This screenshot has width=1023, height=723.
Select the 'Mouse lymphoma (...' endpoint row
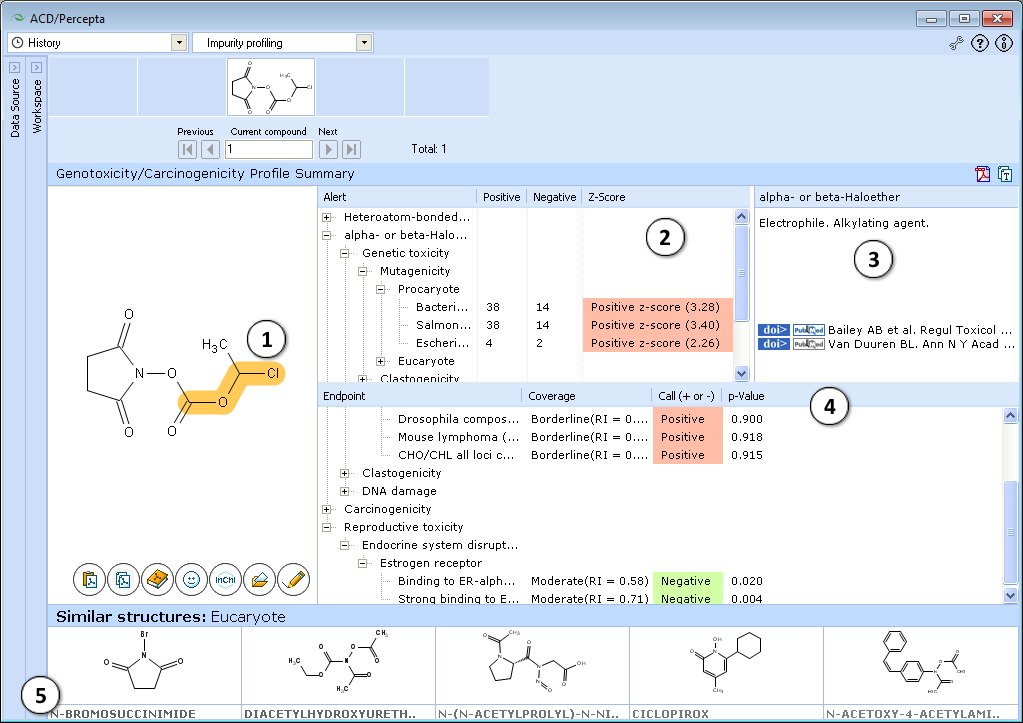660,437
